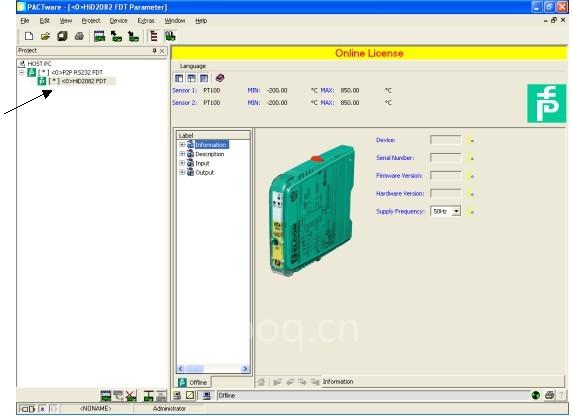This screenshot has height=416, width=572.
Task: Click the device image thumbnail
Action: click(x=312, y=210)
